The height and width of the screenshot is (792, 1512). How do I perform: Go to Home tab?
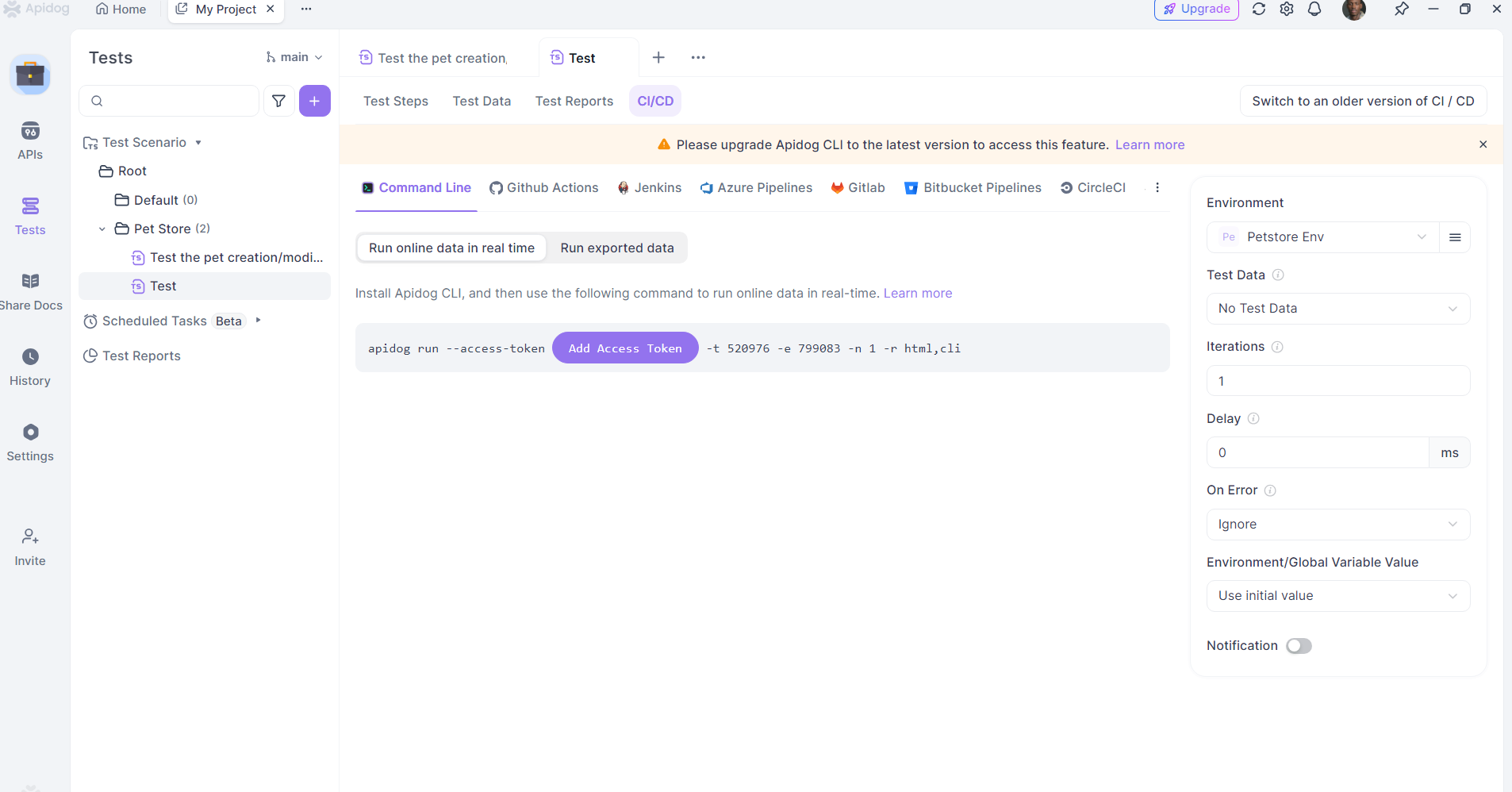(x=121, y=9)
